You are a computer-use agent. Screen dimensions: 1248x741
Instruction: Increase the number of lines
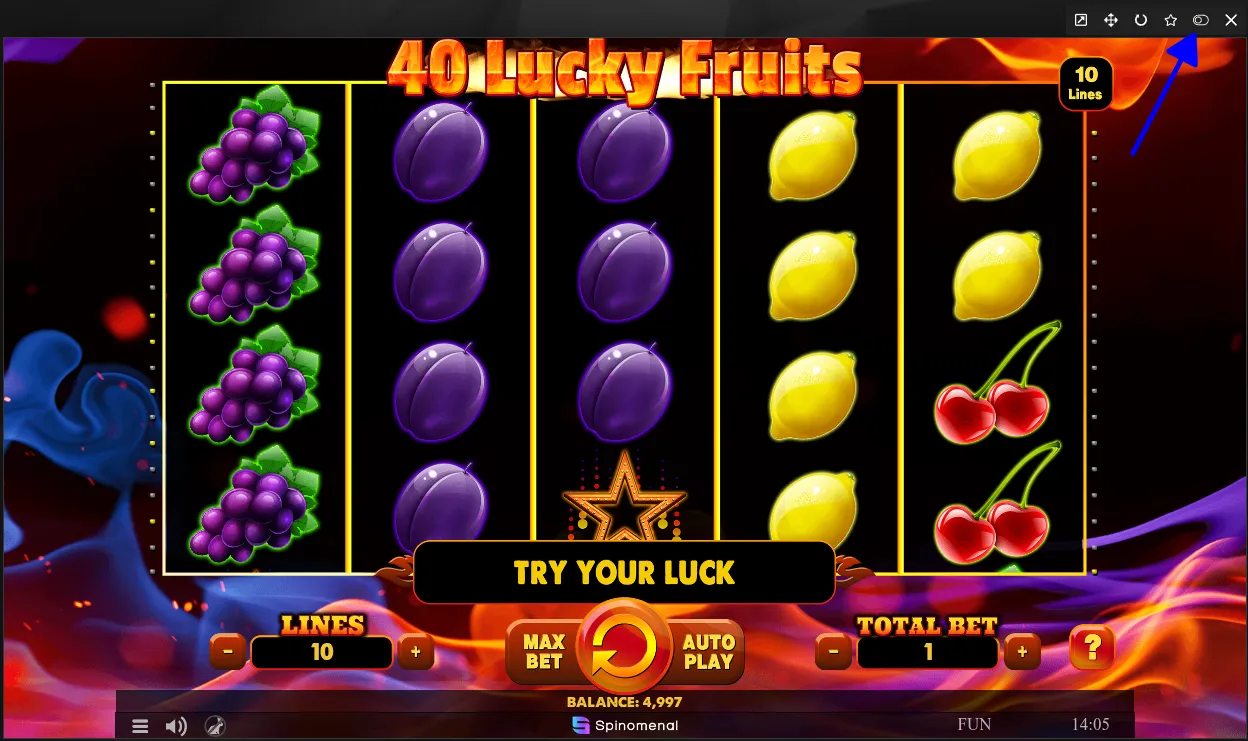pos(416,652)
